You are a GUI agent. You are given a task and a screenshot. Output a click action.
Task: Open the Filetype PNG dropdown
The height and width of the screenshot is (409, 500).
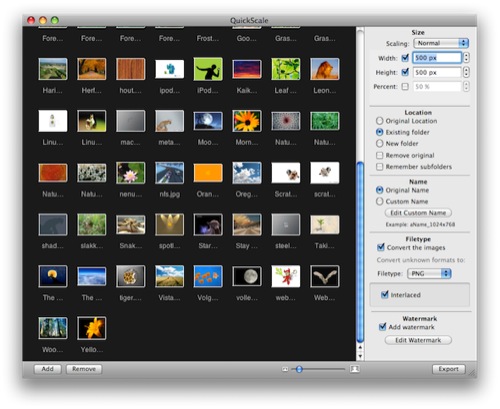point(430,274)
